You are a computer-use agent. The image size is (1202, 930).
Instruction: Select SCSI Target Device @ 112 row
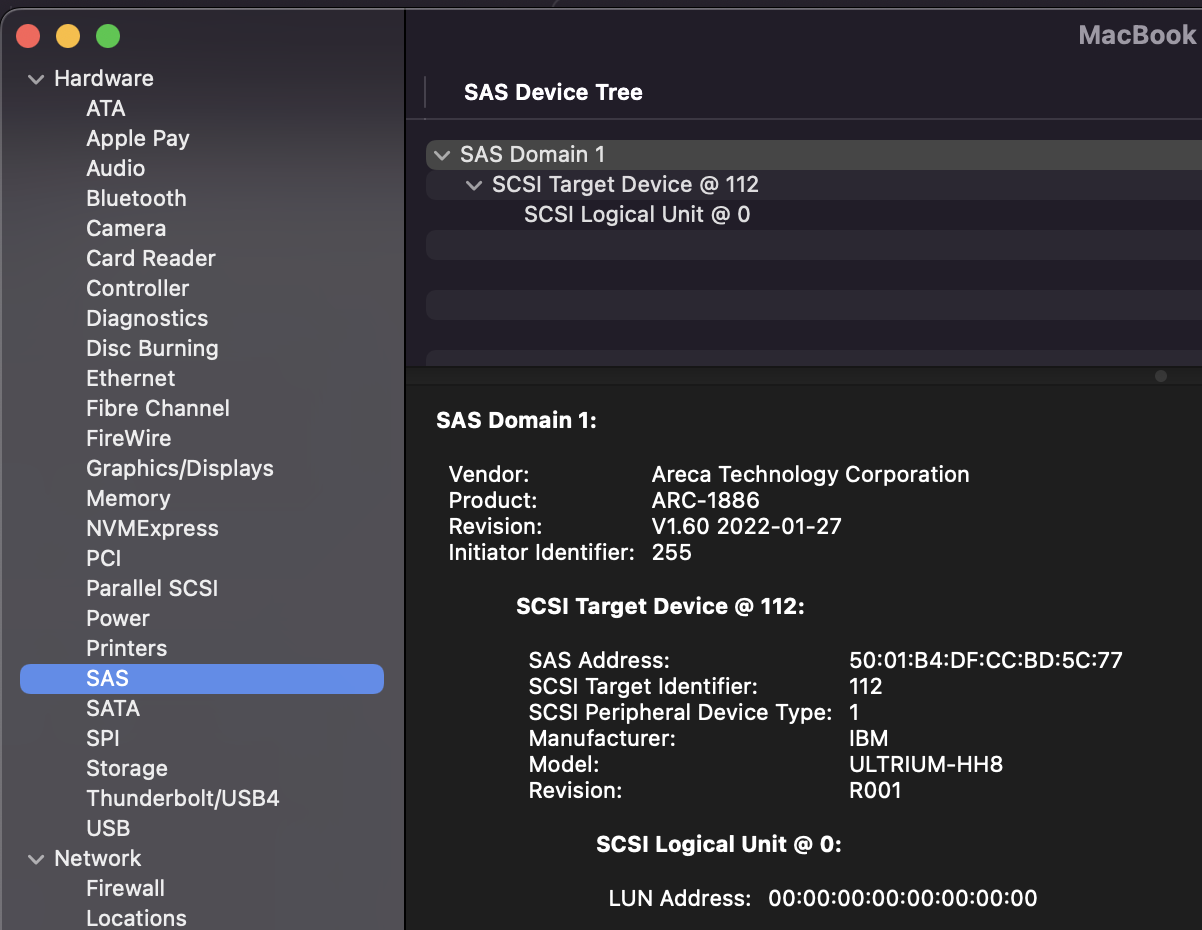click(x=814, y=185)
